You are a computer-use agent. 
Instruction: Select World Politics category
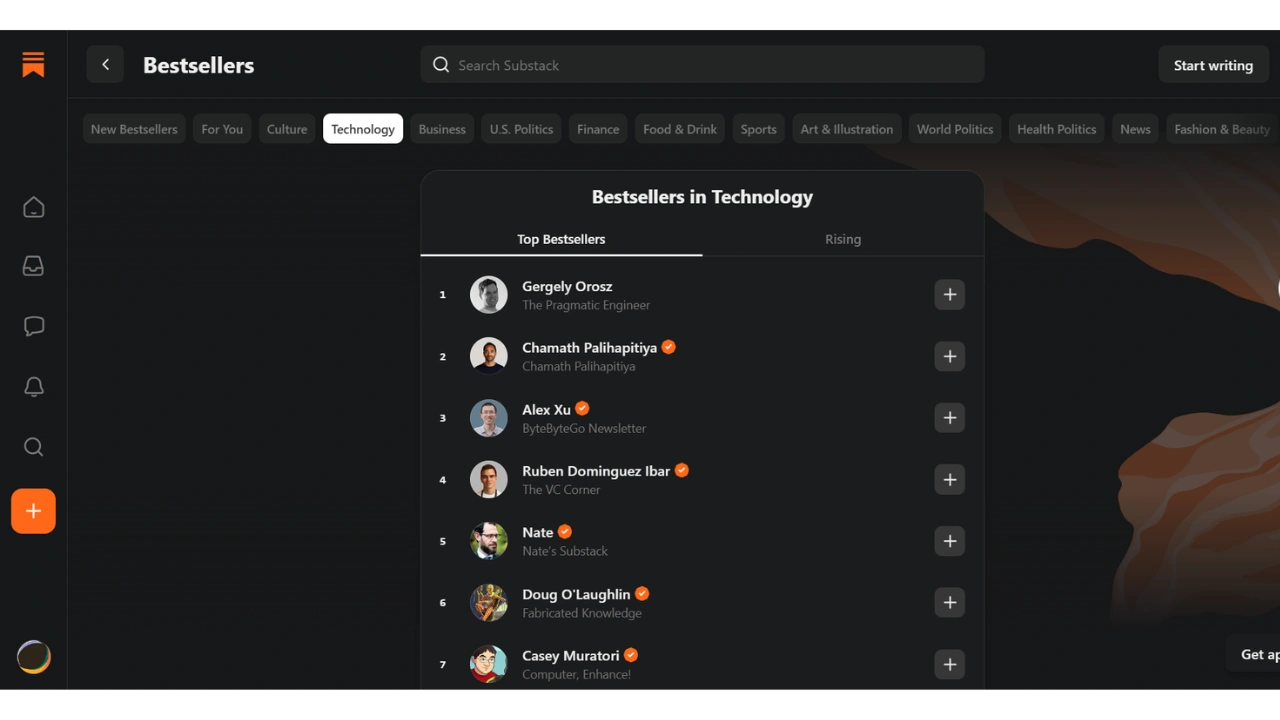[x=955, y=129]
